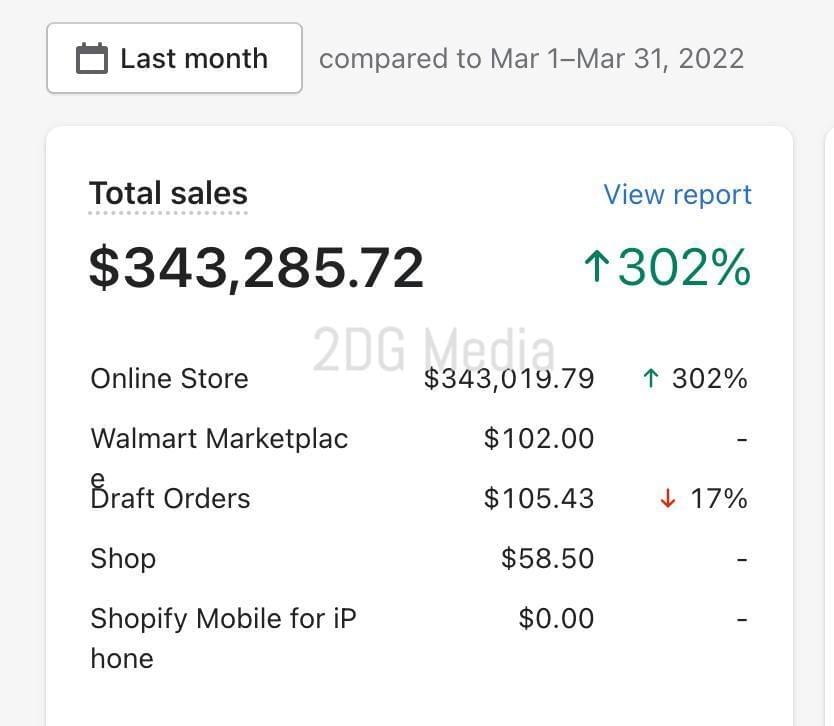Click the compared to Mar 1–Mar 31, 2022 text
Viewport: 834px width, 726px height.
tap(531, 59)
